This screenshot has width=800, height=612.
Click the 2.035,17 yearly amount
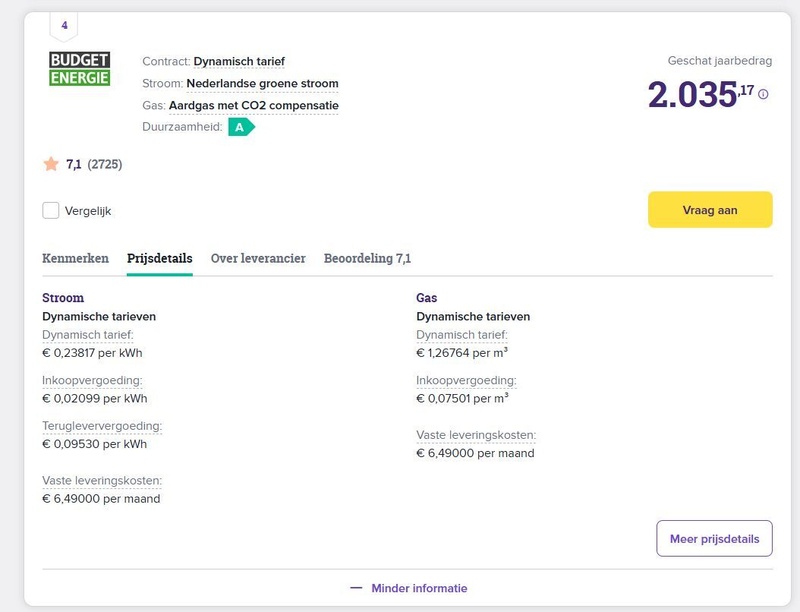point(701,94)
